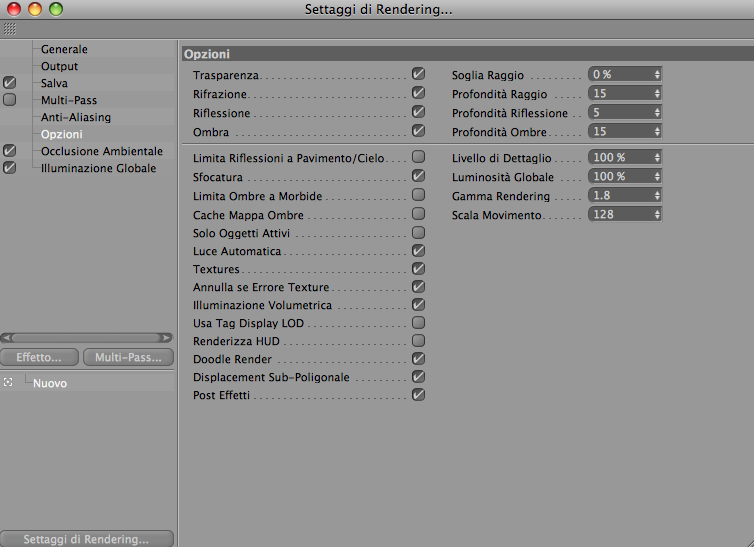
Task: Click the right arrow of horizontal scrollbar
Action: click(x=166, y=338)
